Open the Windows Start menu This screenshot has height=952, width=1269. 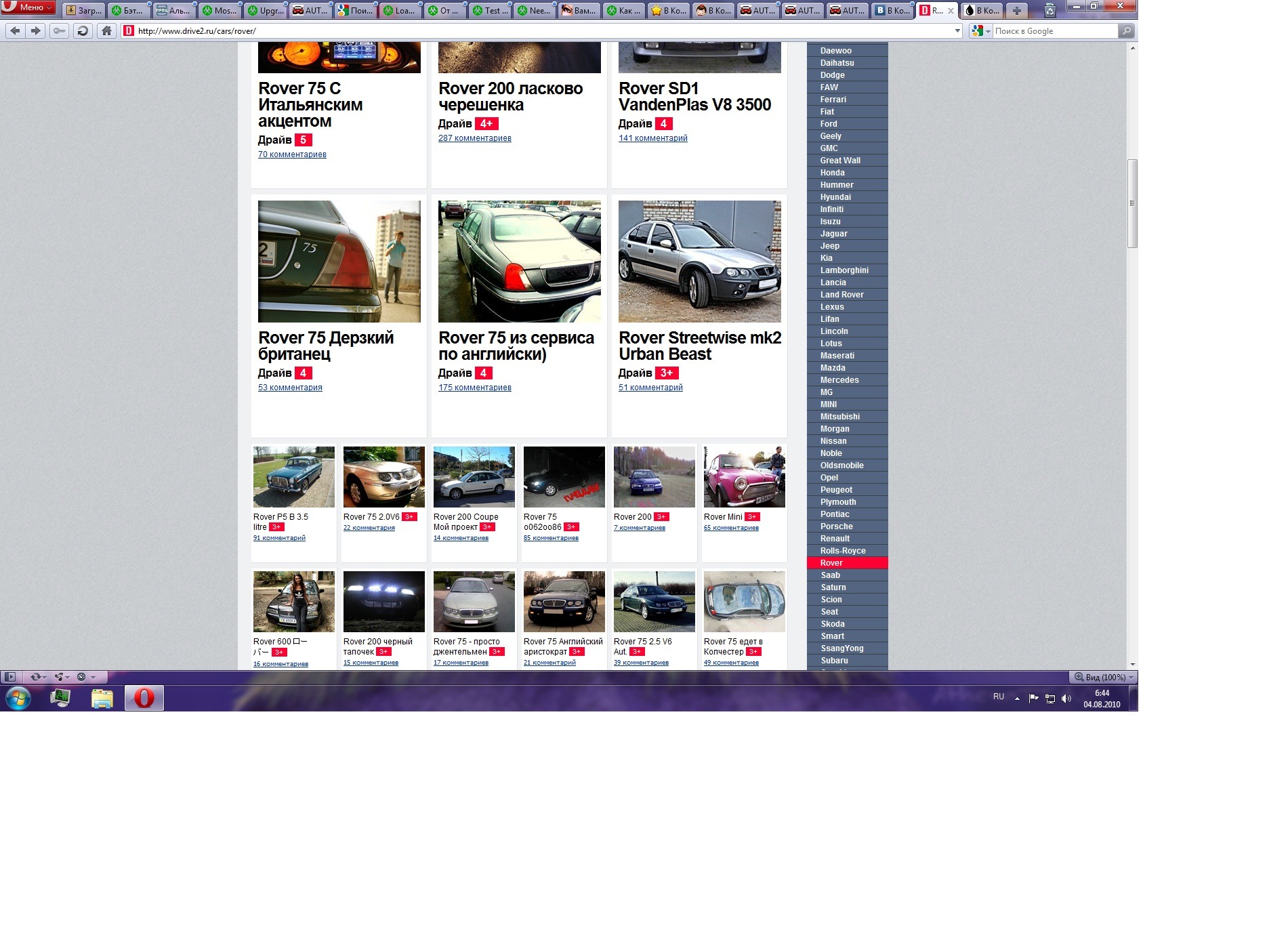[x=18, y=697]
